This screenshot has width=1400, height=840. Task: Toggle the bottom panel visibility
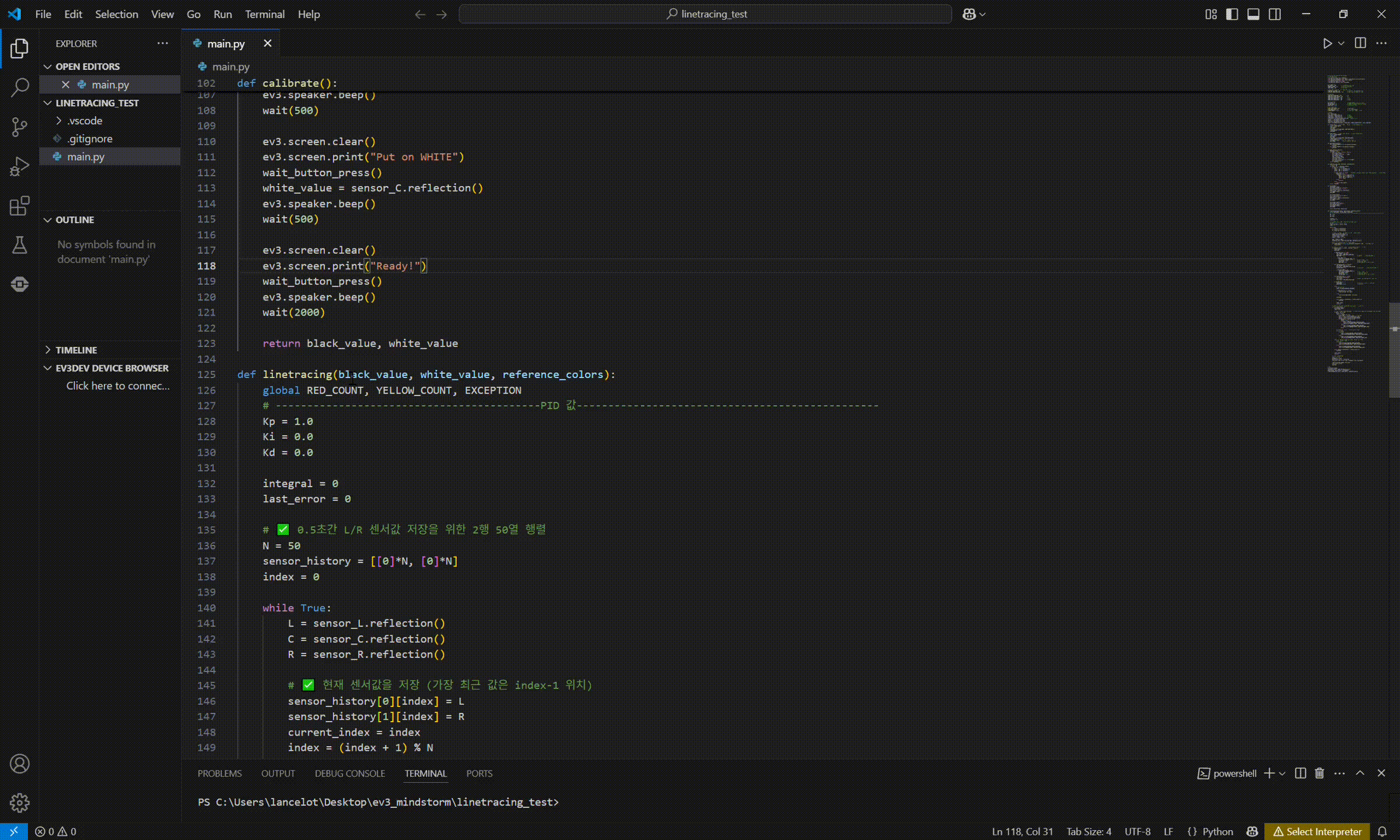[x=1253, y=14]
